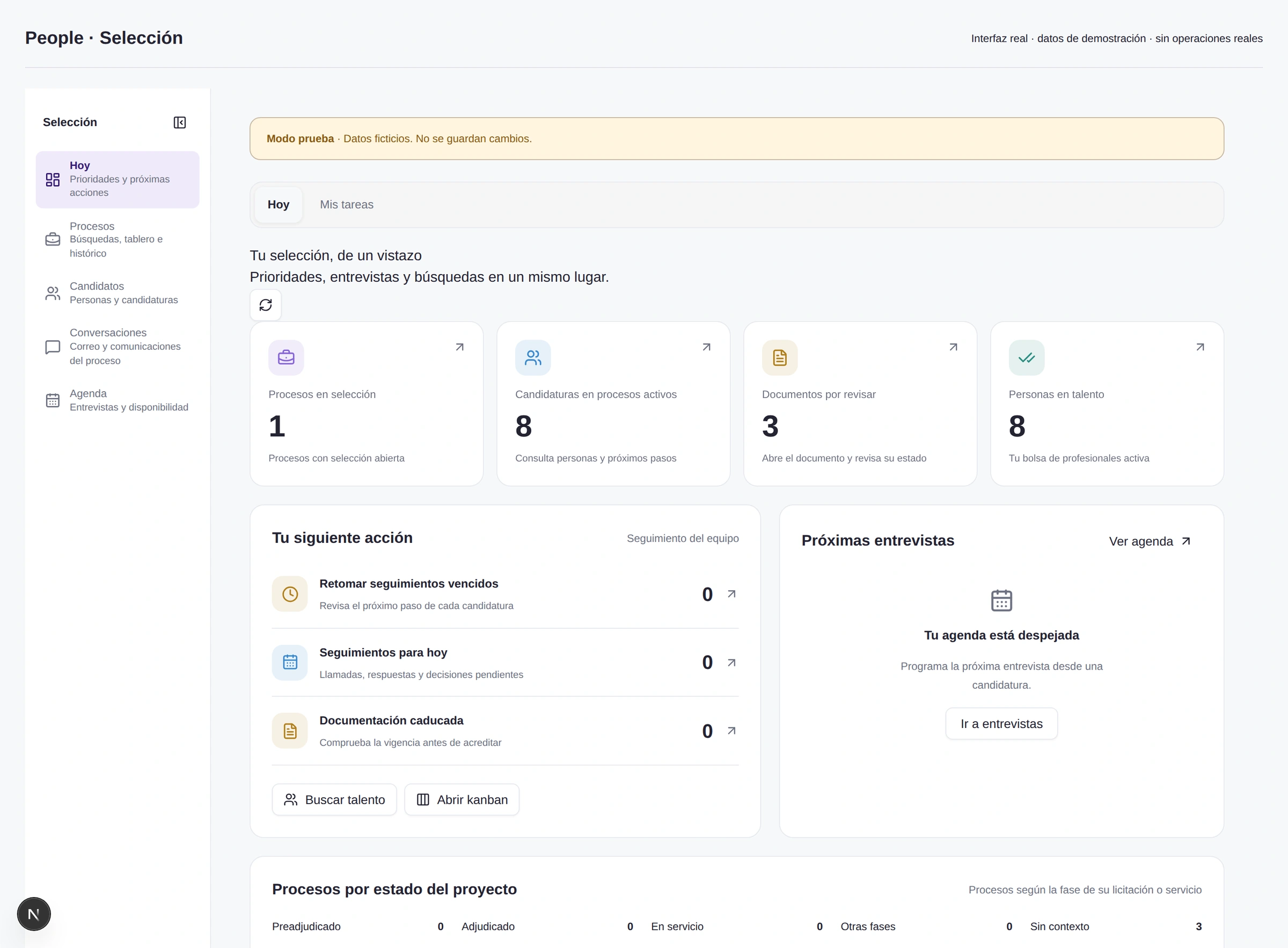Open the Next.js dev tools N badge
Screen dimensions: 1288x948
[34, 914]
